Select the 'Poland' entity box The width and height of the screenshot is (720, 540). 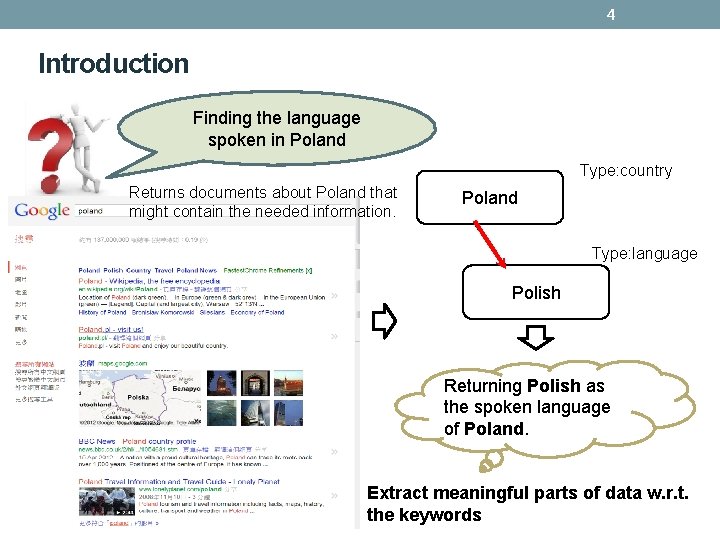click(x=489, y=197)
